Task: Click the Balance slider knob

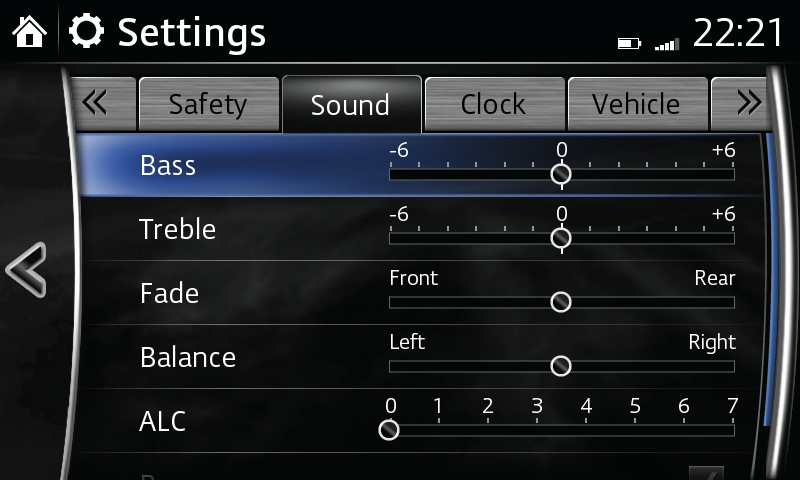Action: point(561,366)
